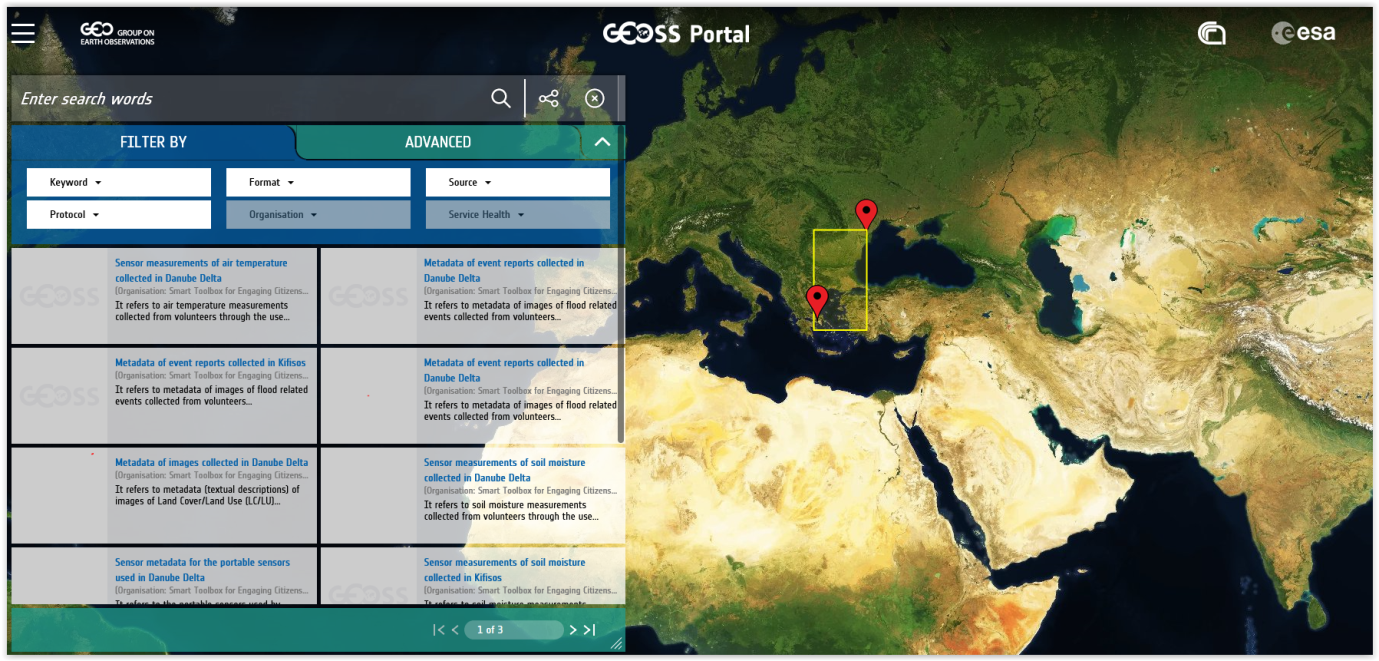This screenshot has width=1379, height=661.
Task: Open the hamburger main menu
Action: (23, 34)
